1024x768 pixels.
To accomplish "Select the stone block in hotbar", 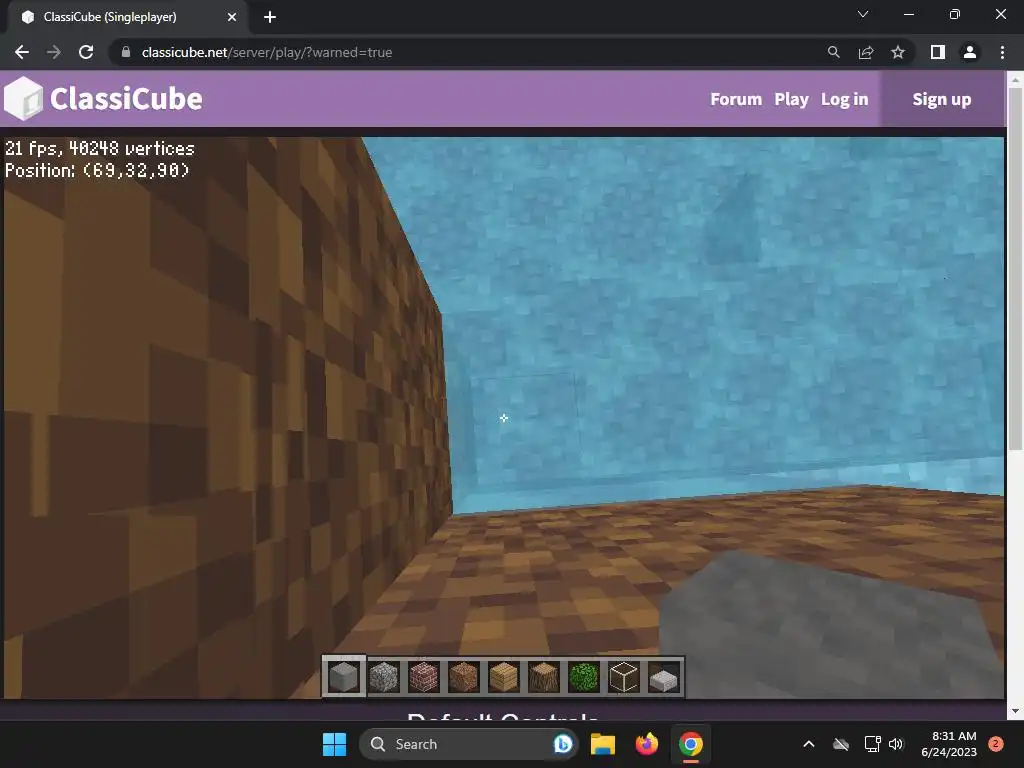I will [x=344, y=677].
